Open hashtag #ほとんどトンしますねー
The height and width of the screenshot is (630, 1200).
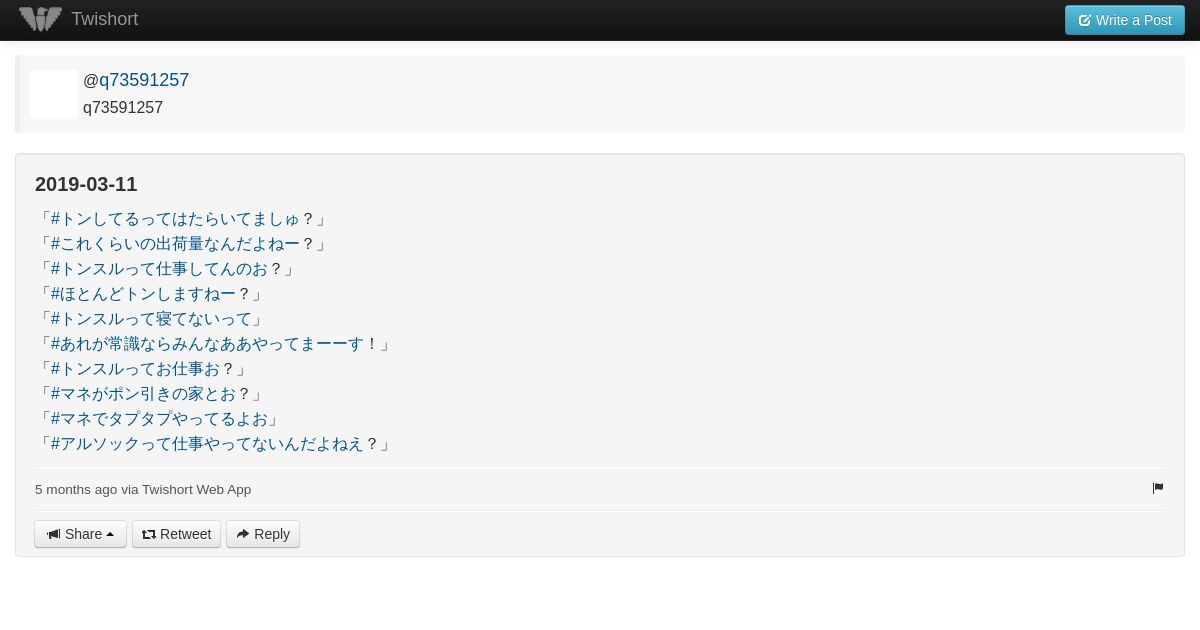point(143,294)
